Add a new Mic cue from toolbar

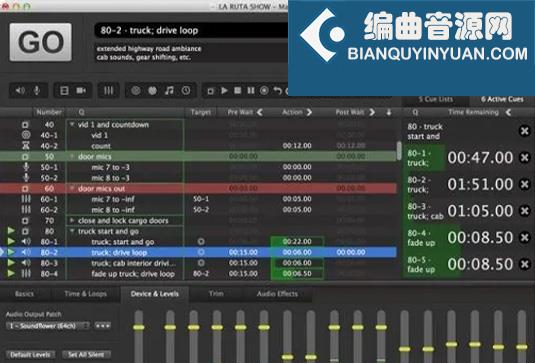37,90
